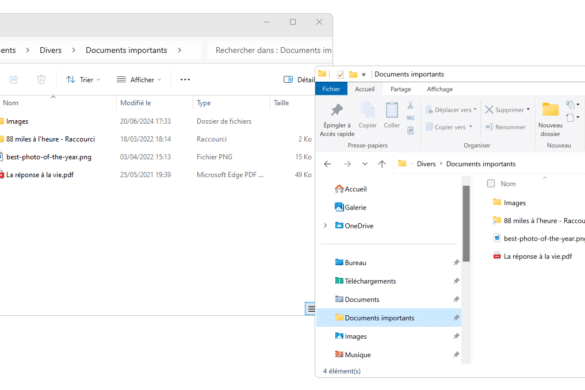This screenshot has height=390, width=585.
Task: Open the Fichier ribbon tab
Action: 331,89
